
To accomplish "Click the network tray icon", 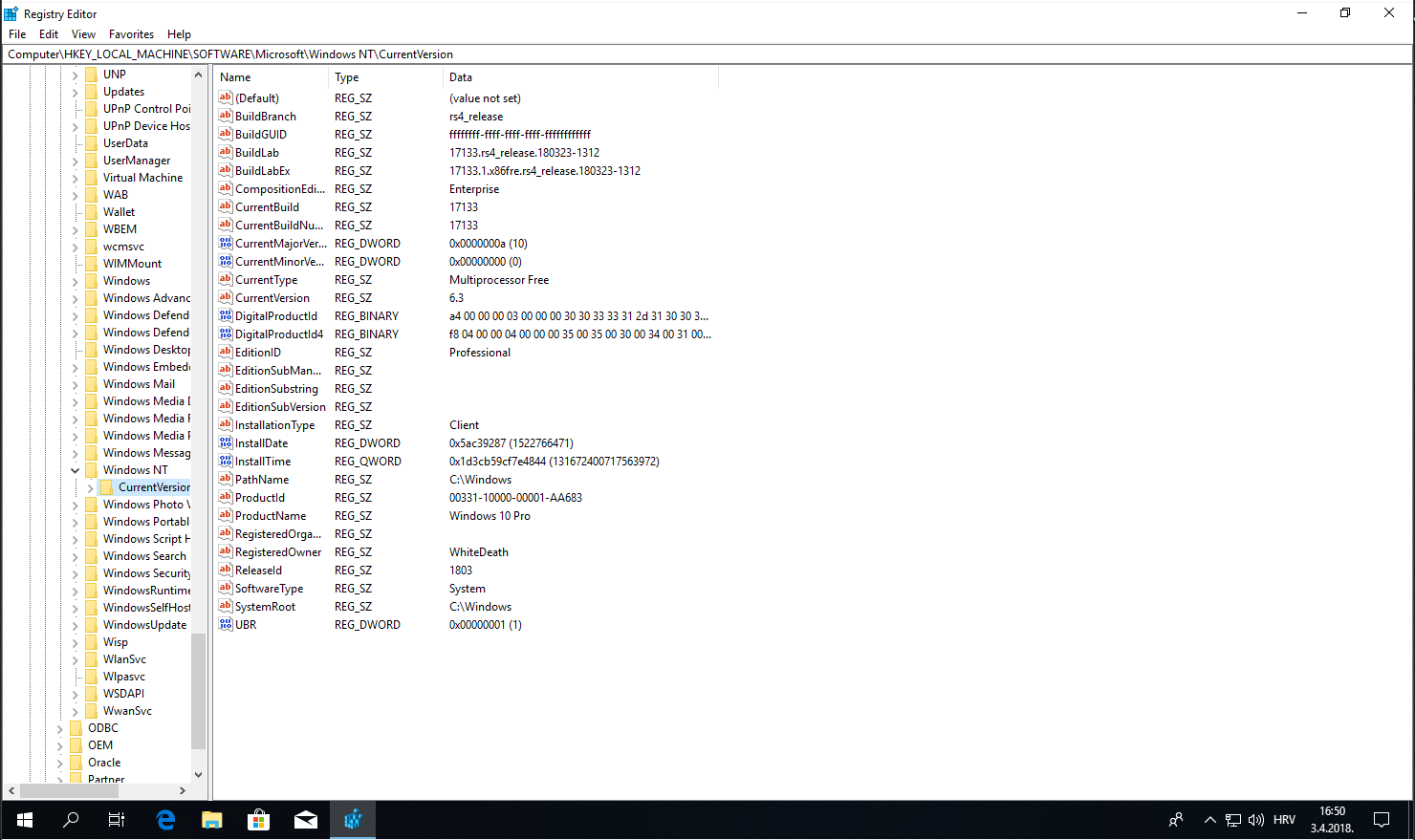I will click(x=1233, y=820).
